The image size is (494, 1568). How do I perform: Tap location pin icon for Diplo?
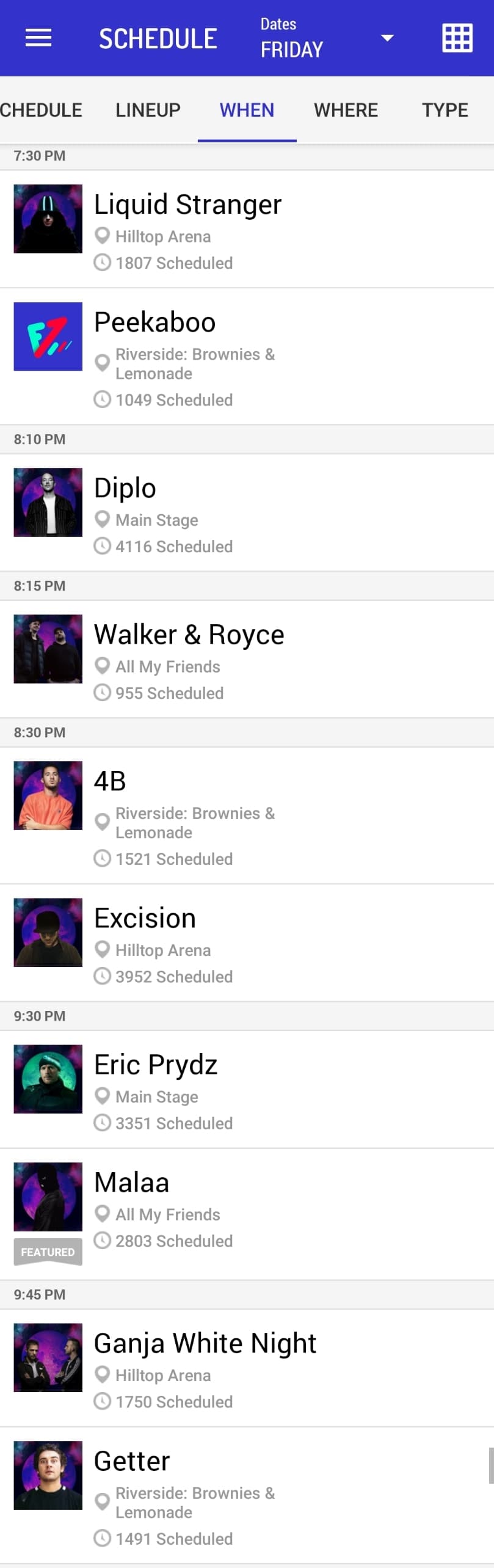pos(103,519)
